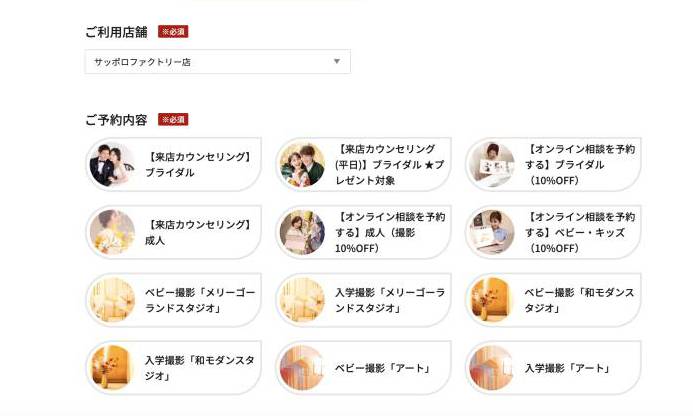Pick 入学撮影「和モダンスタジオ」 option
The height and width of the screenshot is (416, 693).
174,368
